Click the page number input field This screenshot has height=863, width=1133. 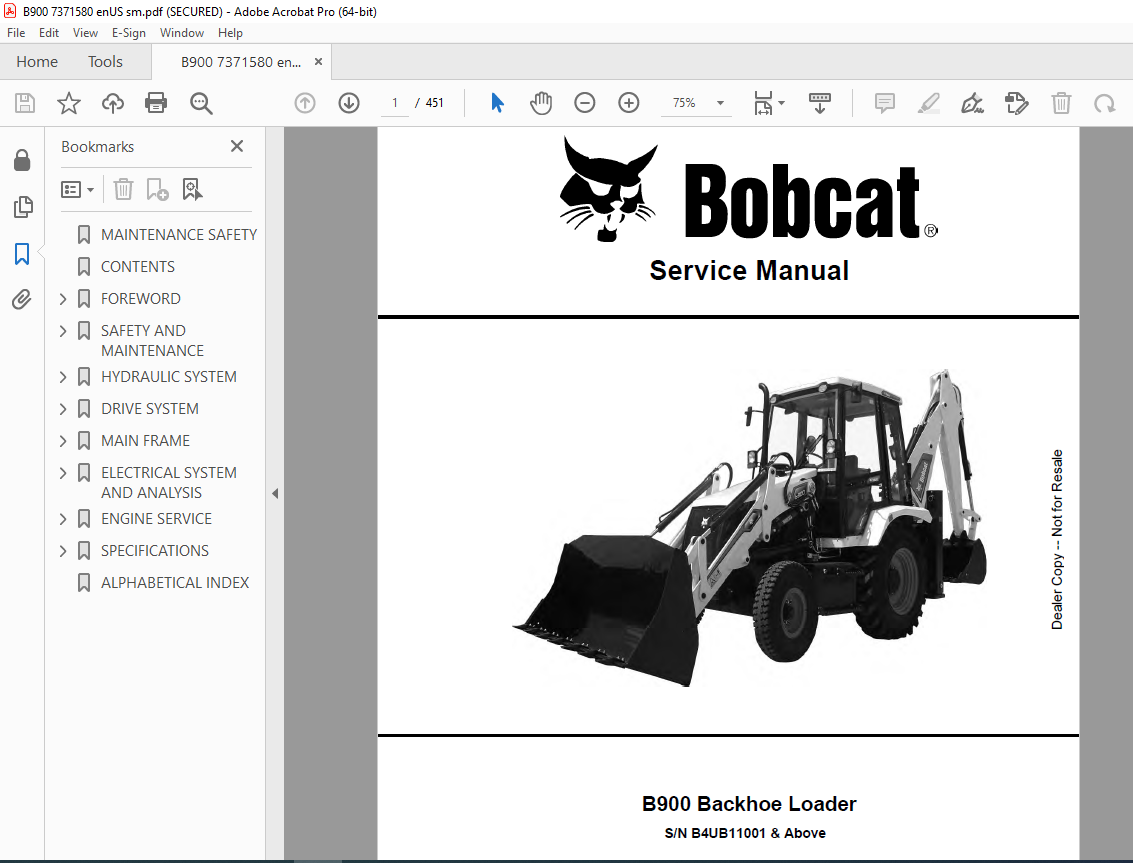coord(395,103)
